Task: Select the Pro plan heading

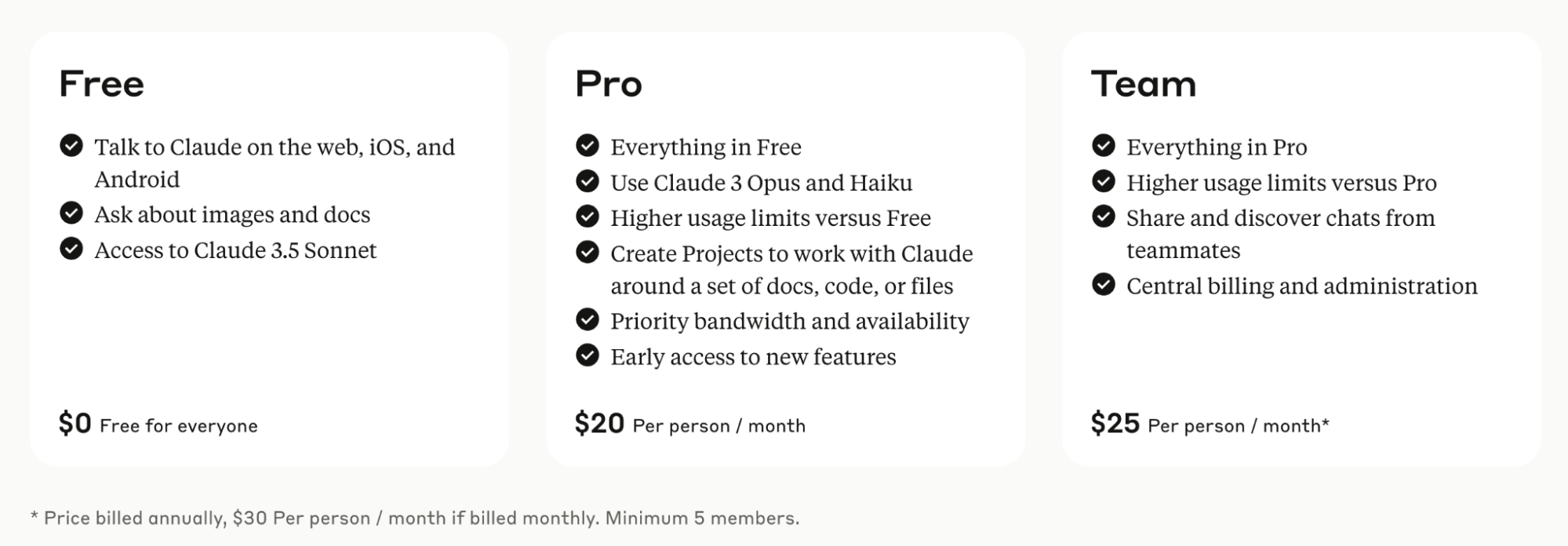Action: [609, 84]
